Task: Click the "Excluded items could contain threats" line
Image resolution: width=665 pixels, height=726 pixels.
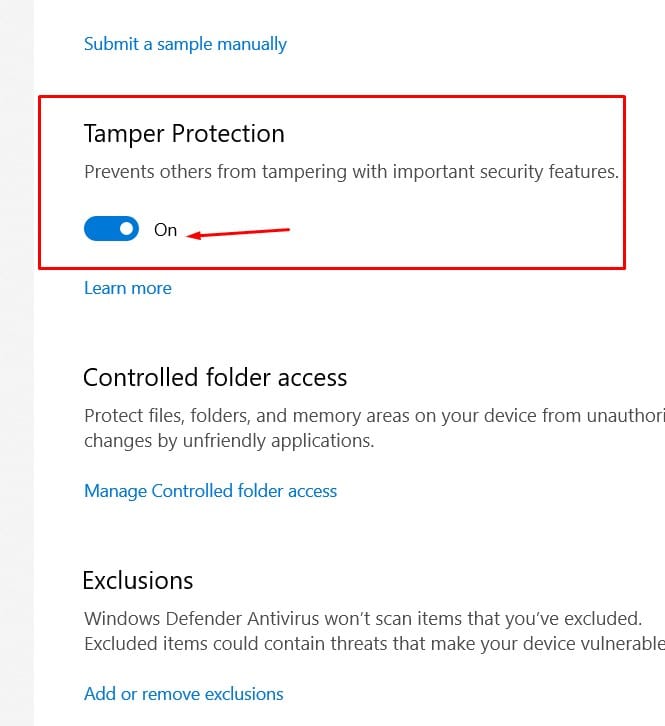Action: pos(370,642)
